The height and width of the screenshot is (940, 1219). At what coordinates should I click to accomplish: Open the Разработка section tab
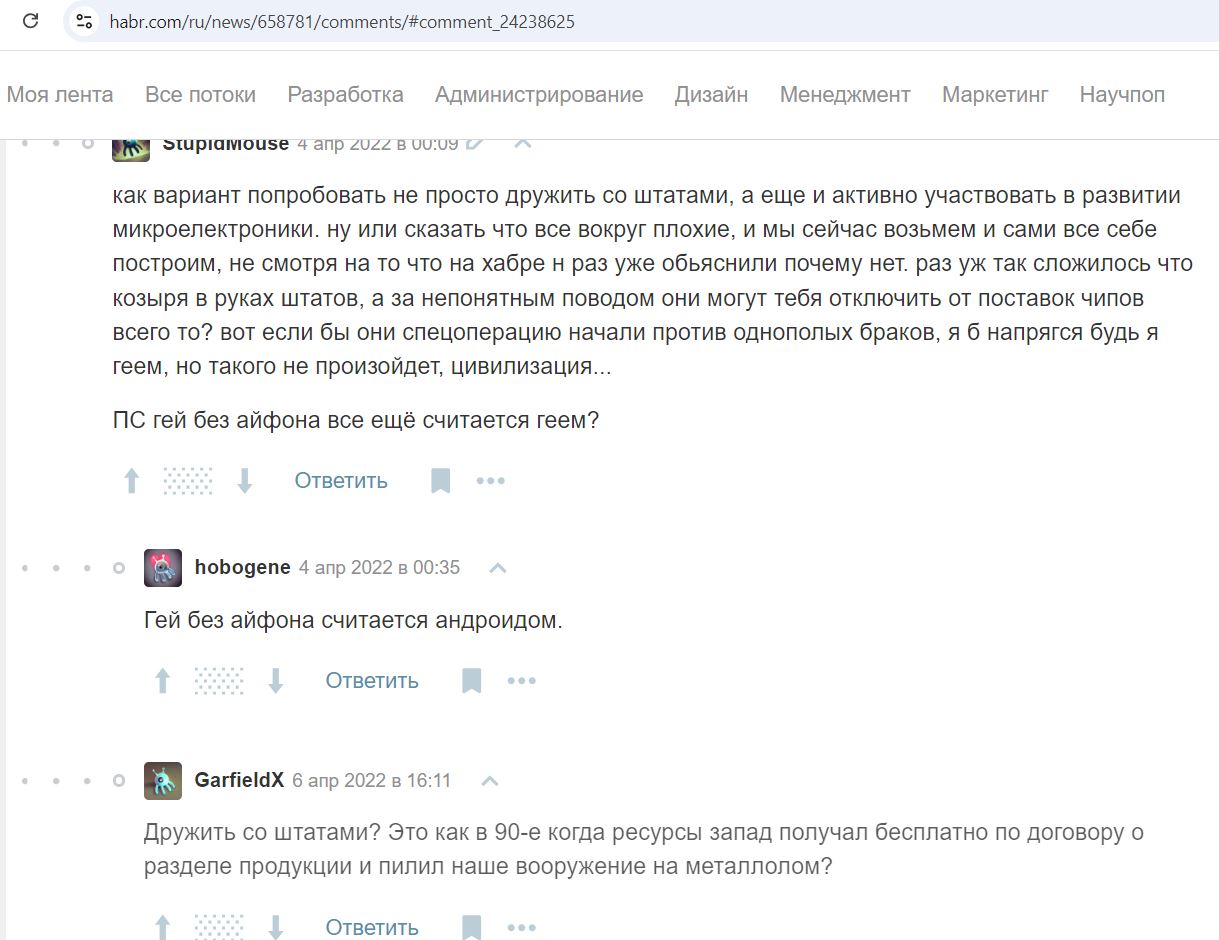tap(345, 95)
